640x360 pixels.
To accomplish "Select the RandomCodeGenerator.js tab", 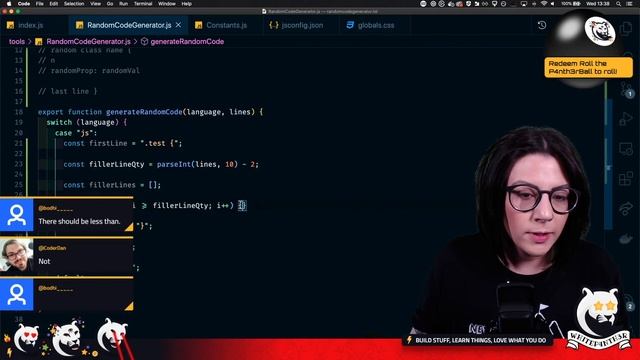I will click(129, 25).
